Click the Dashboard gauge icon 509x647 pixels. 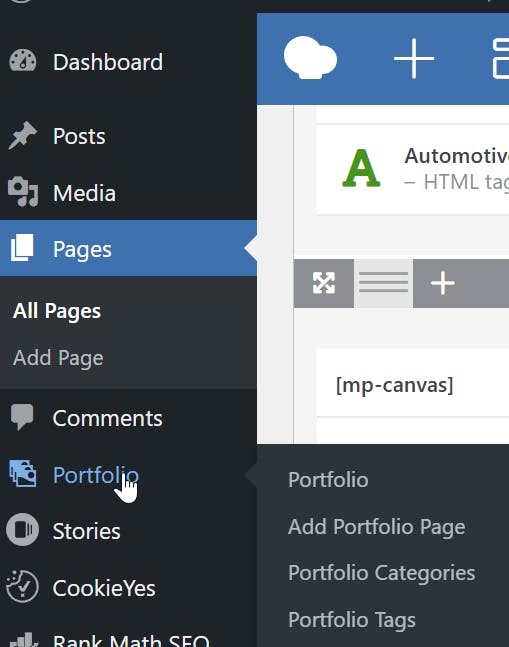click(x=23, y=61)
